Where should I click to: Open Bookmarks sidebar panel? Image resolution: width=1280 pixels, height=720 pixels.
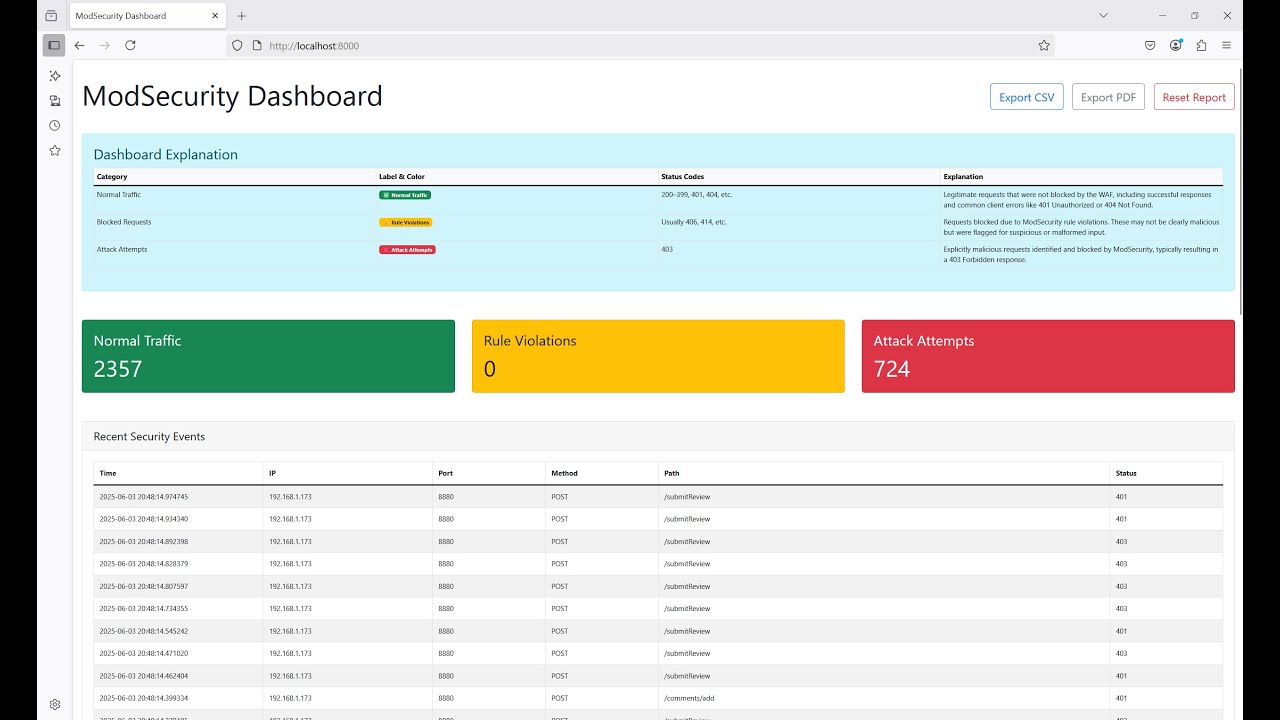[55, 151]
